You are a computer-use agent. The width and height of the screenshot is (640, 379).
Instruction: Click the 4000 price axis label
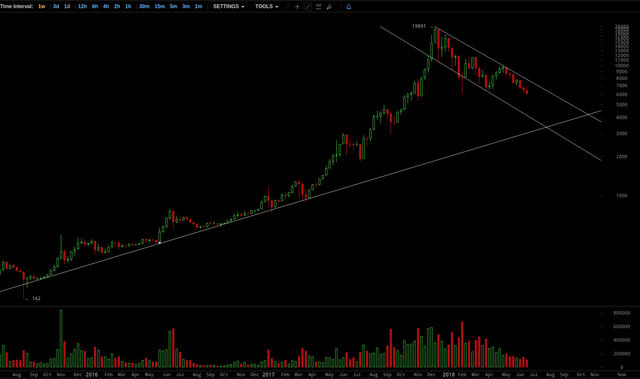pyautogui.click(x=622, y=117)
